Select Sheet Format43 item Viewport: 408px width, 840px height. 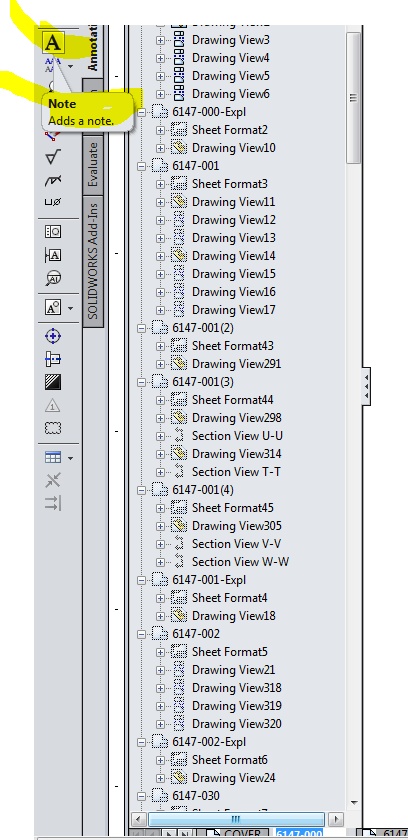pos(232,346)
